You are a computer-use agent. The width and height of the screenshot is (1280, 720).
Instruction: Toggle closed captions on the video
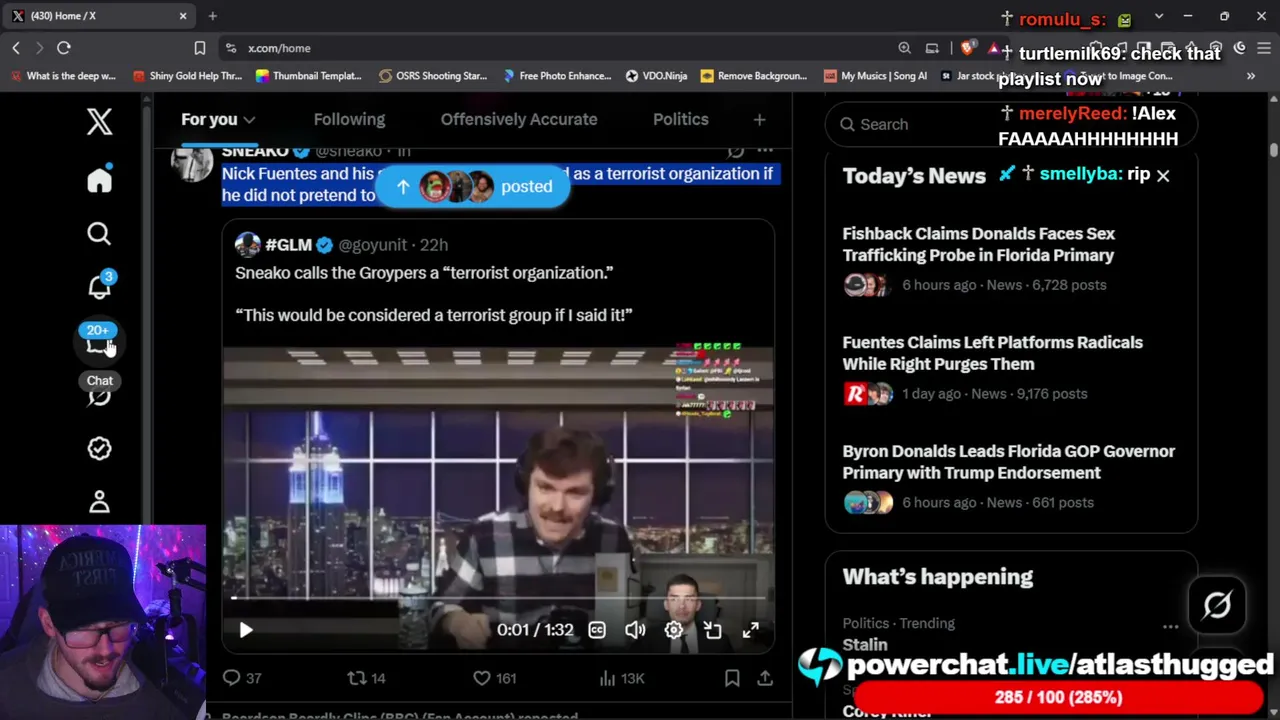[x=597, y=630]
